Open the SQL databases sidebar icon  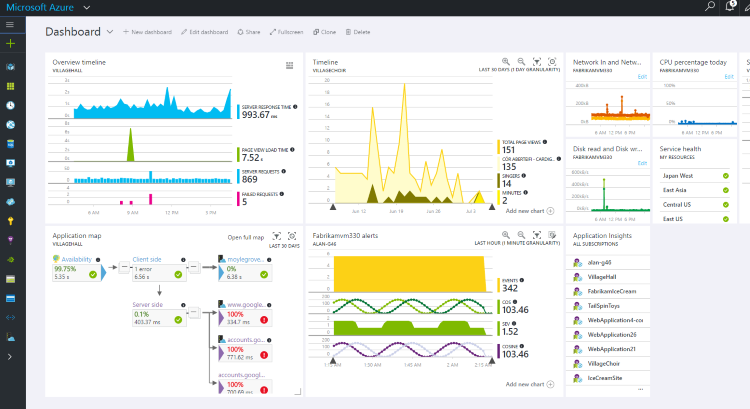10,144
